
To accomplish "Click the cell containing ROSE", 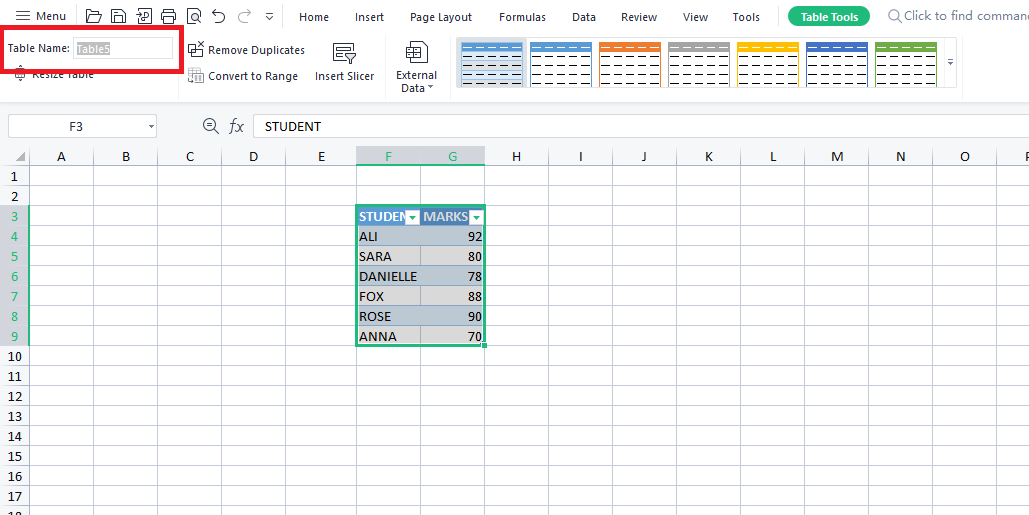I will coord(388,316).
